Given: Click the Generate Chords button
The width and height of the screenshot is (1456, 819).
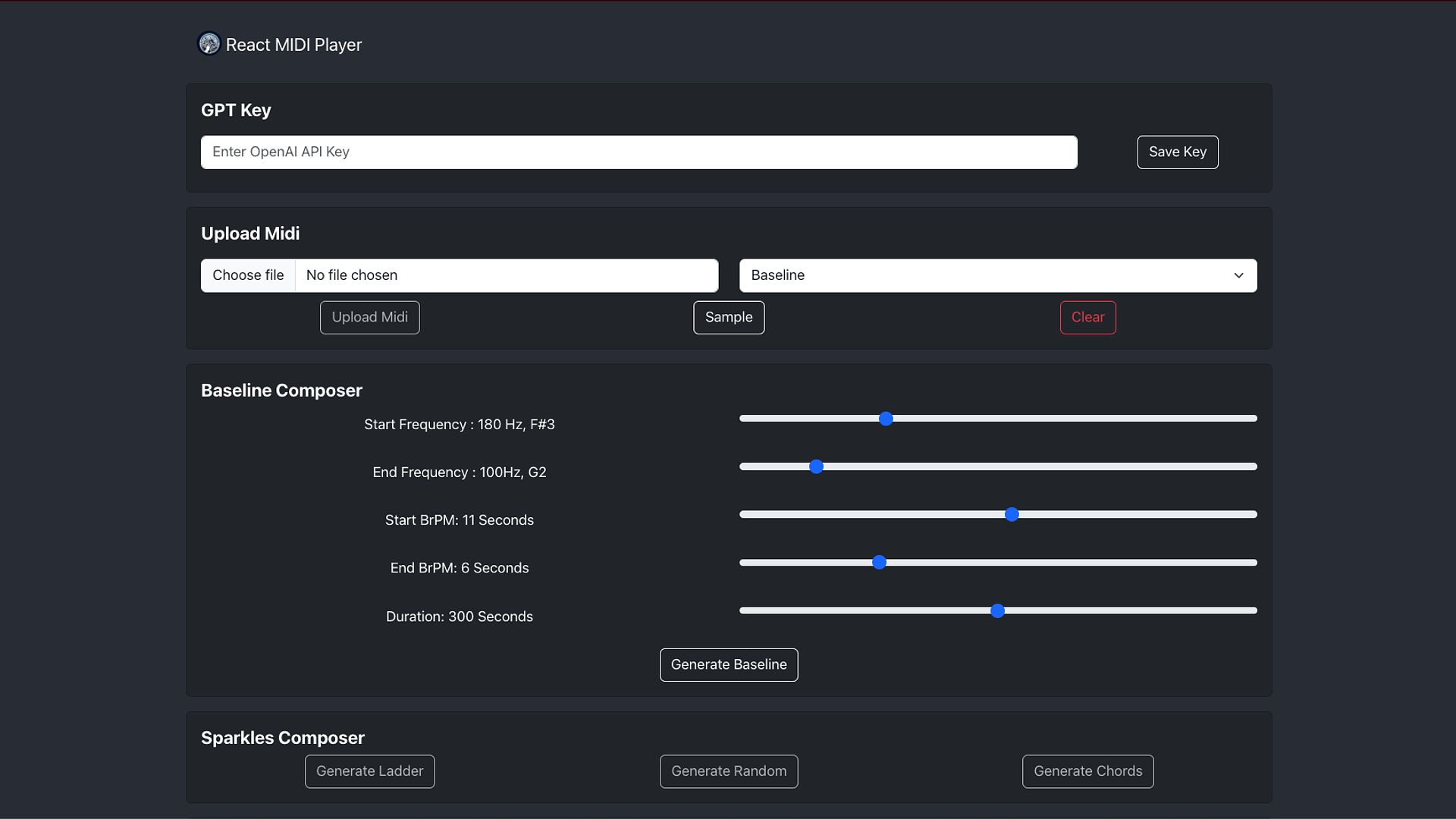Looking at the screenshot, I should pyautogui.click(x=1087, y=771).
